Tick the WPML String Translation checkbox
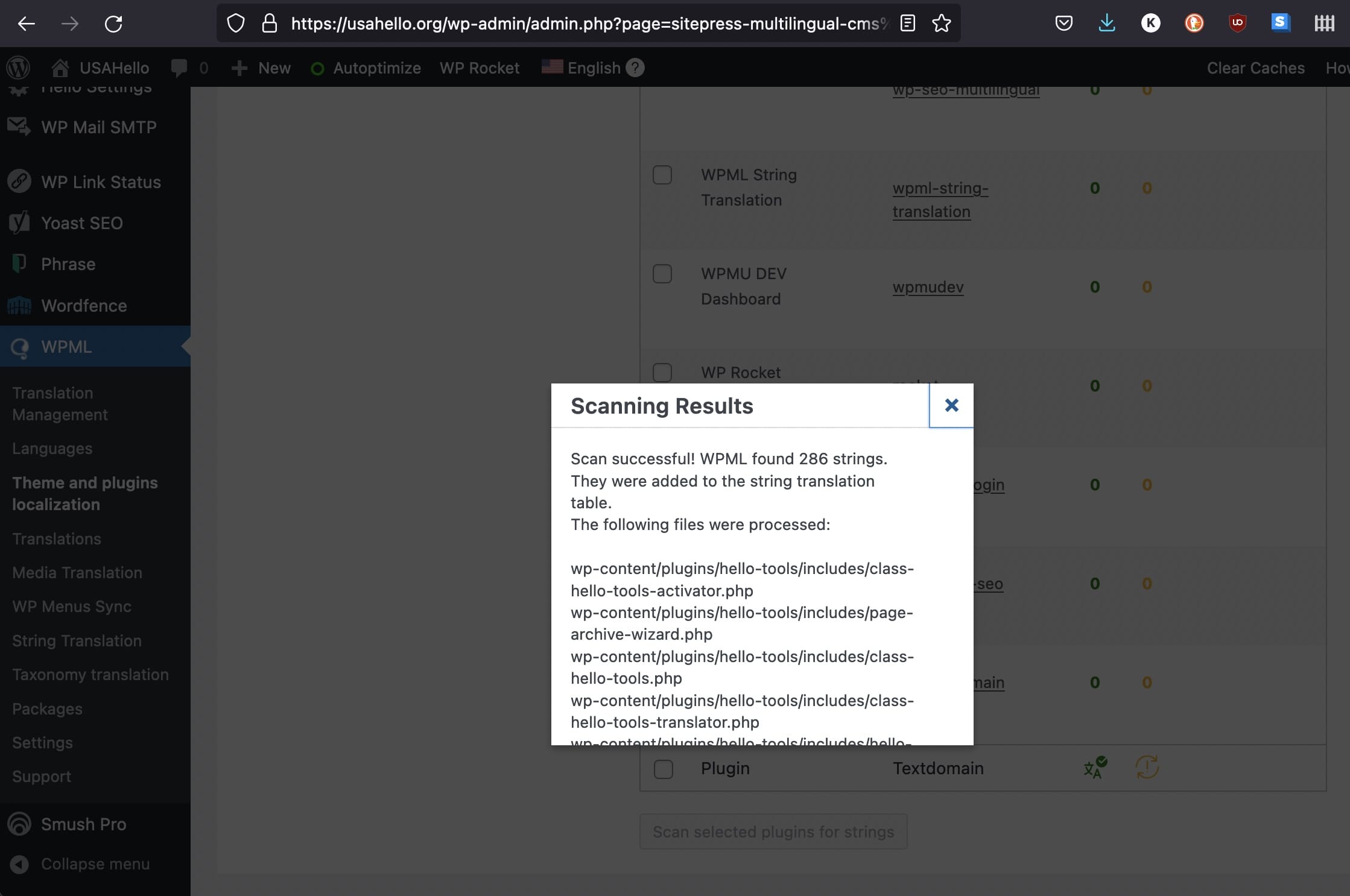Viewport: 1350px width, 896px height. 662,175
